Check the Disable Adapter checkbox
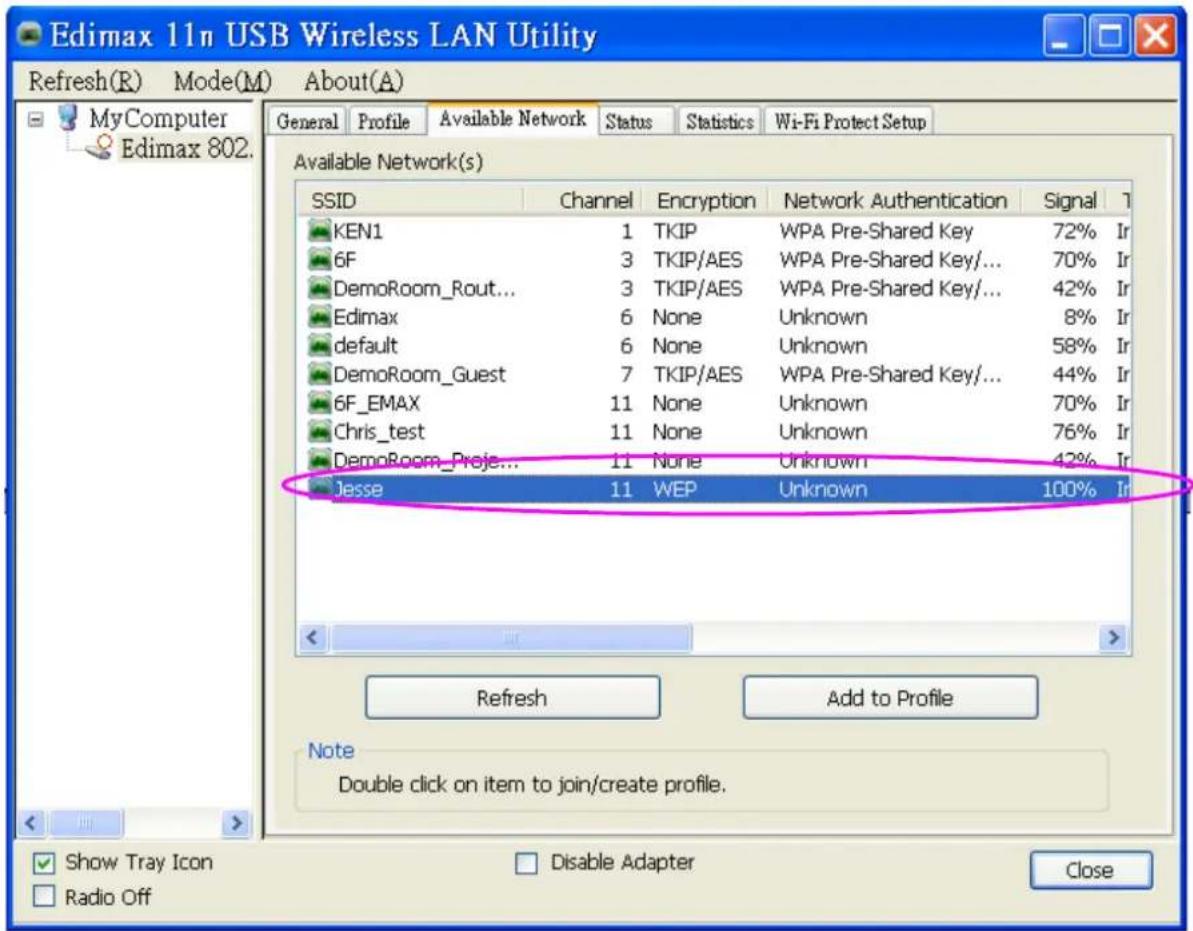 [x=526, y=863]
